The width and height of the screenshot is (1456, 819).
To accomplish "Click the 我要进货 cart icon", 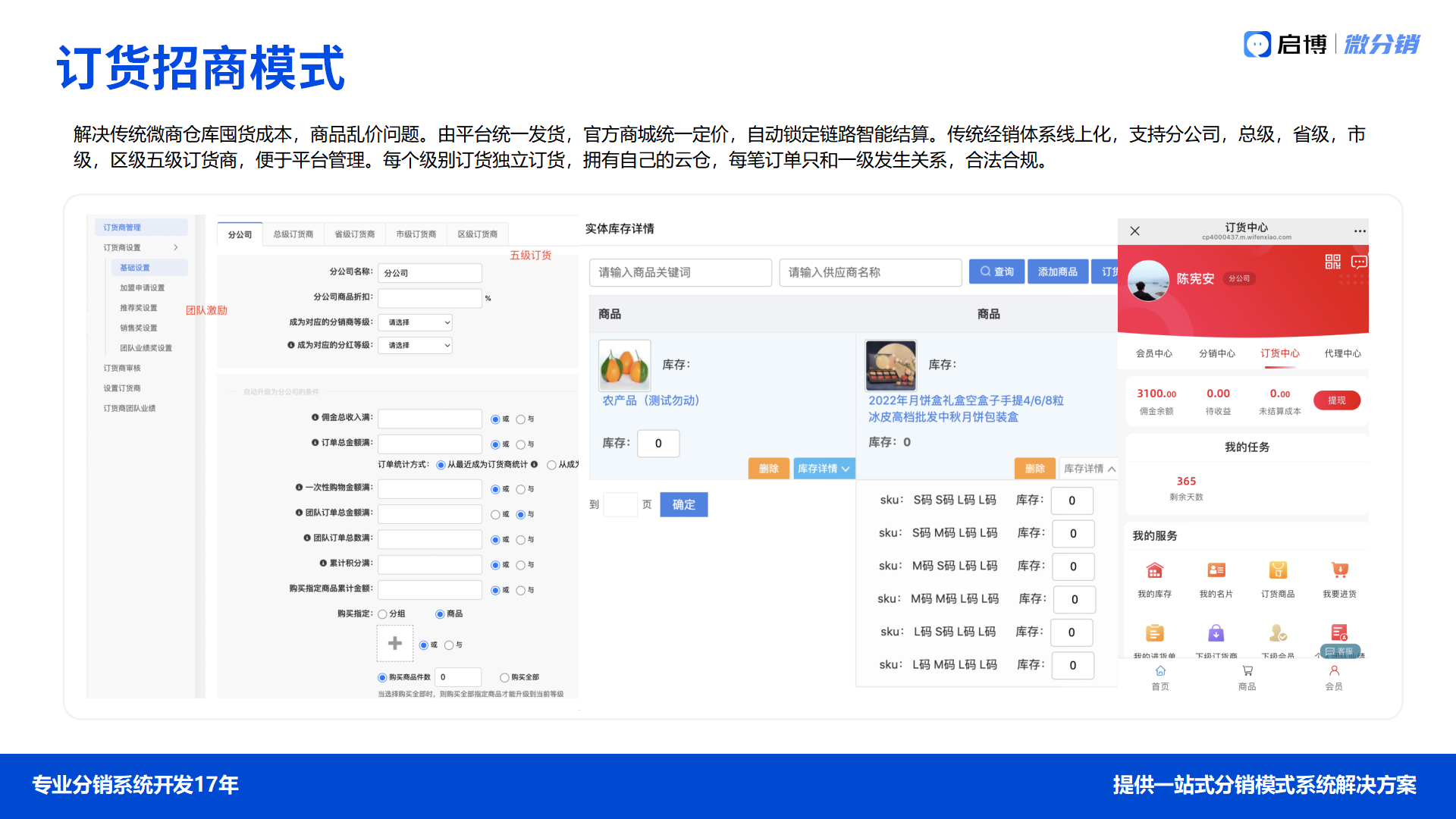I will coord(1339,571).
